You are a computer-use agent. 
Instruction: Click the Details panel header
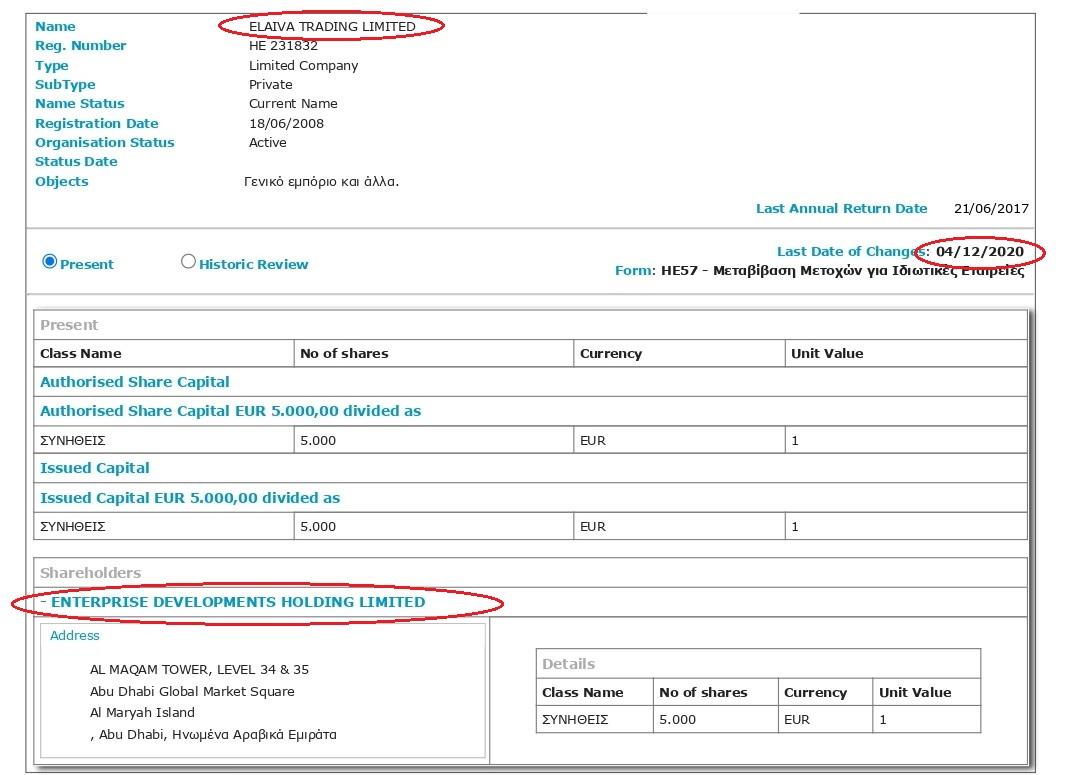coord(568,664)
